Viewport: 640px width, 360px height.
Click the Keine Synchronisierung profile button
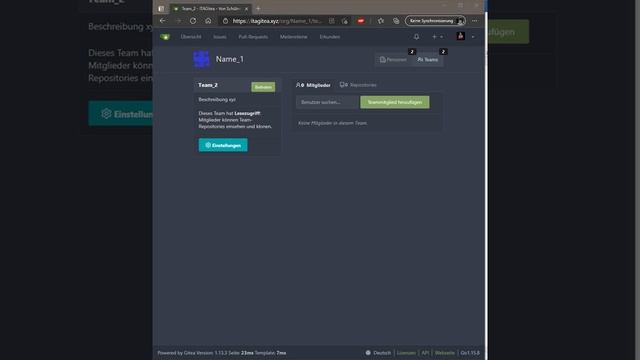[436, 21]
